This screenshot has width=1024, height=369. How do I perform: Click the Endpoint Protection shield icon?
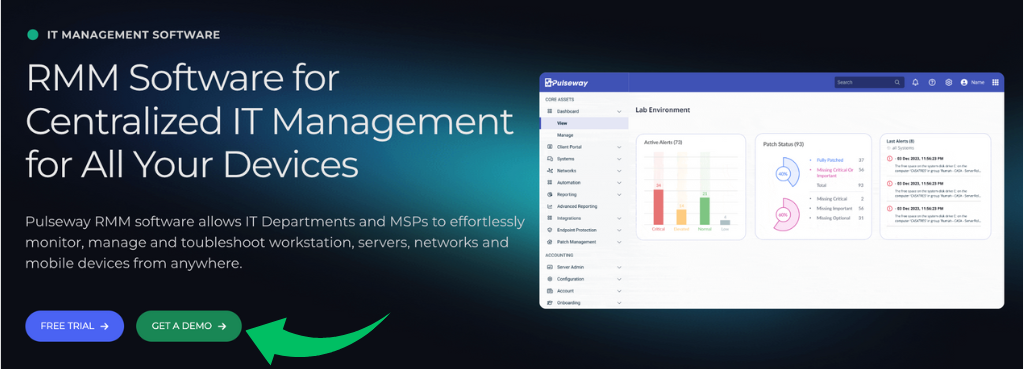click(x=550, y=230)
